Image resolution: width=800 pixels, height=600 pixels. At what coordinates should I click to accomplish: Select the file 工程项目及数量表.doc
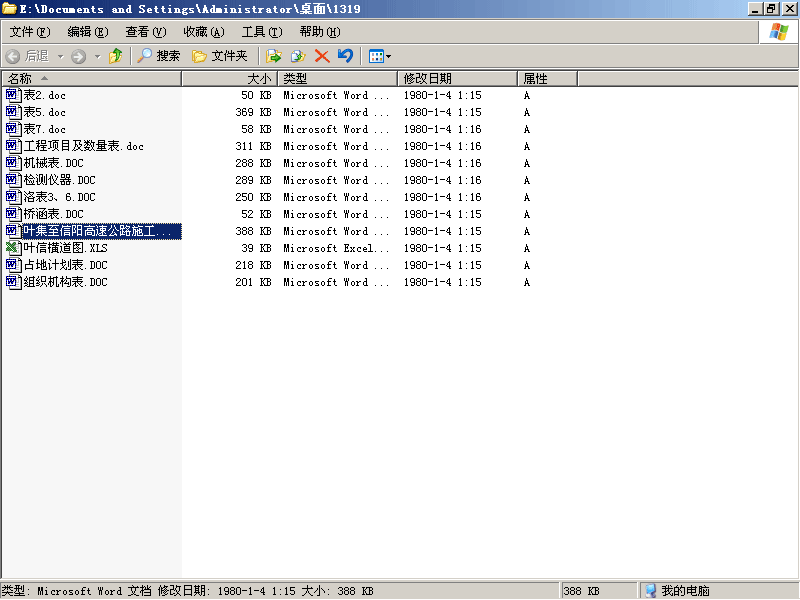[x=75, y=146]
